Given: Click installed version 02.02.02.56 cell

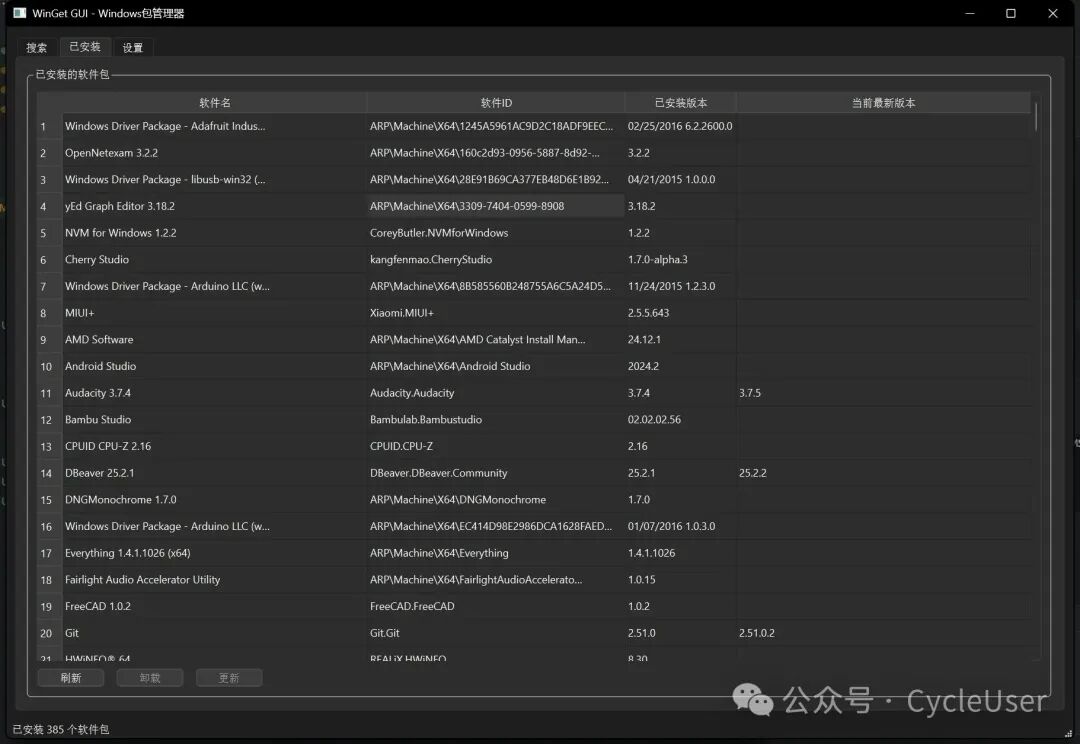Looking at the screenshot, I should (x=681, y=420).
